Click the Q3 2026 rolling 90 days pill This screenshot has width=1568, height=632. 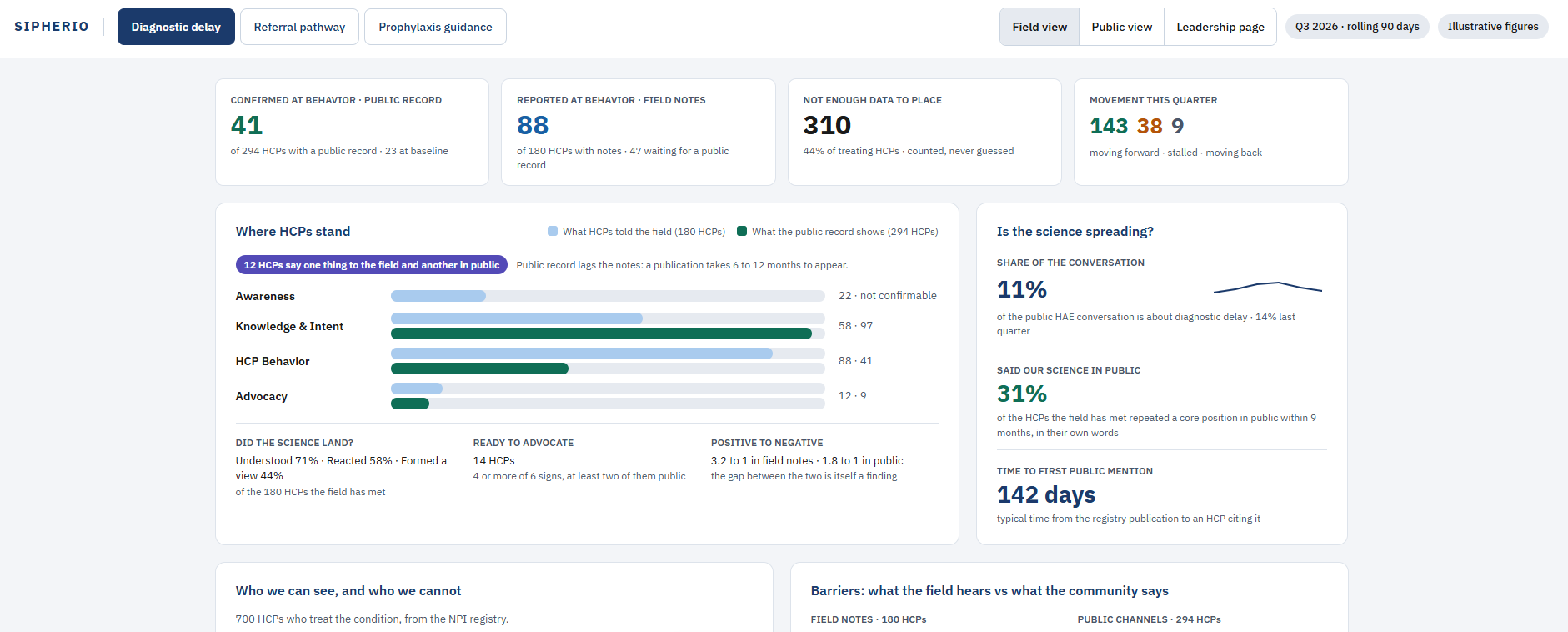[x=1357, y=27]
